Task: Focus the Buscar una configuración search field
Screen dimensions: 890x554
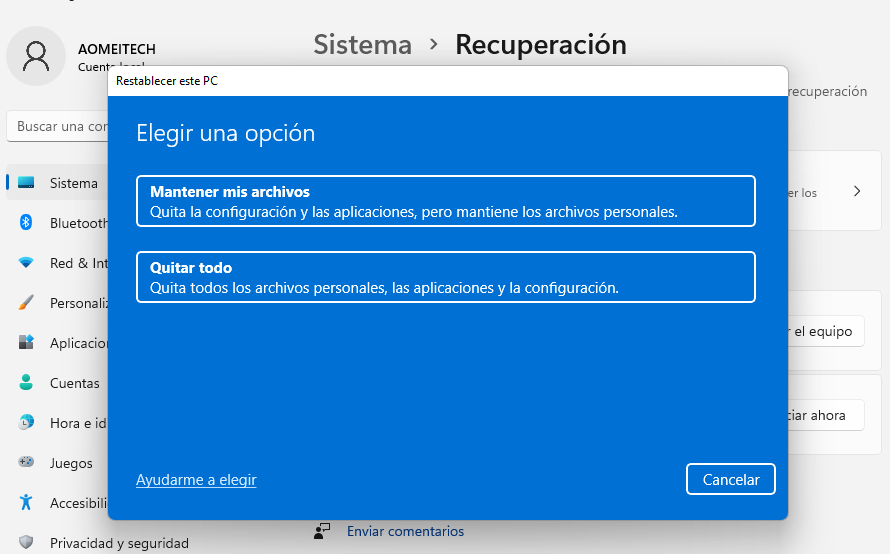Action: click(62, 127)
